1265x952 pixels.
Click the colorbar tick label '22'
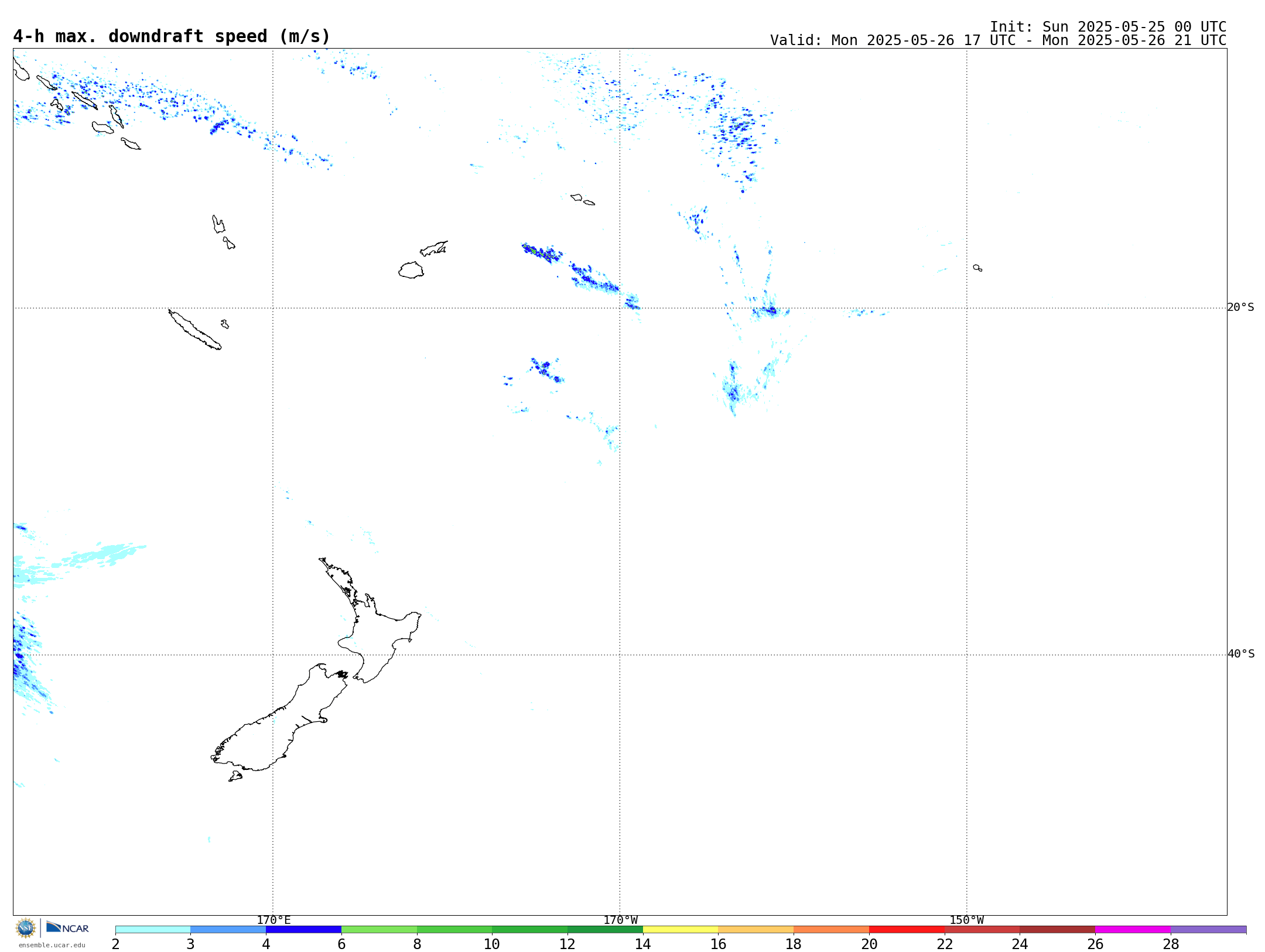tap(945, 944)
